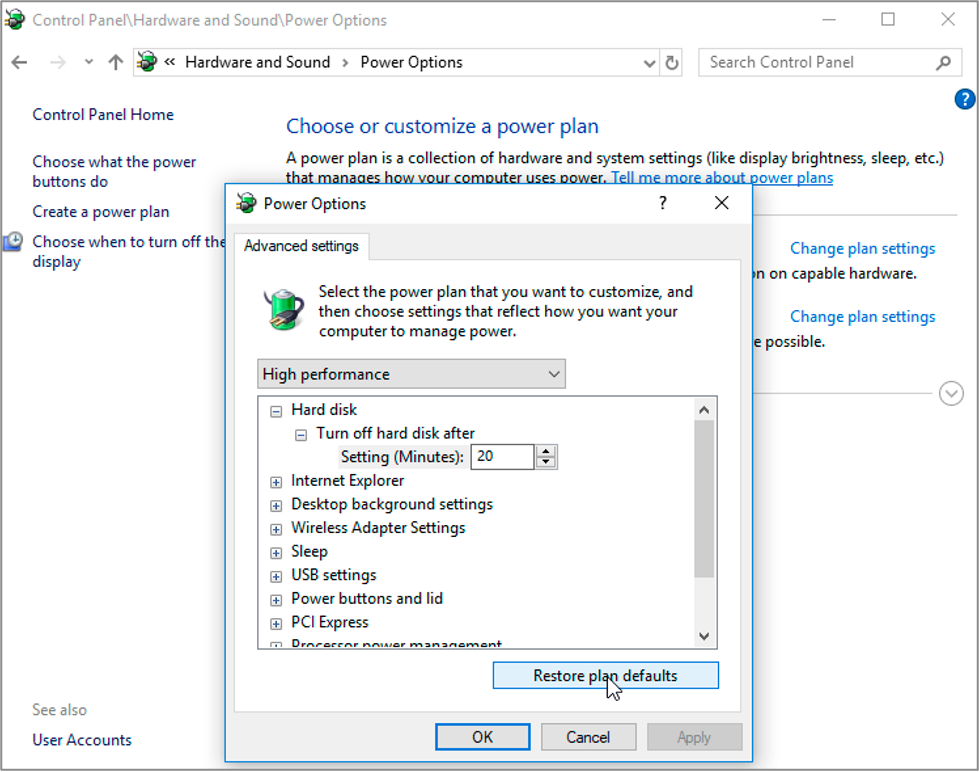Image resolution: width=979 pixels, height=772 pixels.
Task: Decrease hard disk minutes with down spinner
Action: click(x=546, y=462)
